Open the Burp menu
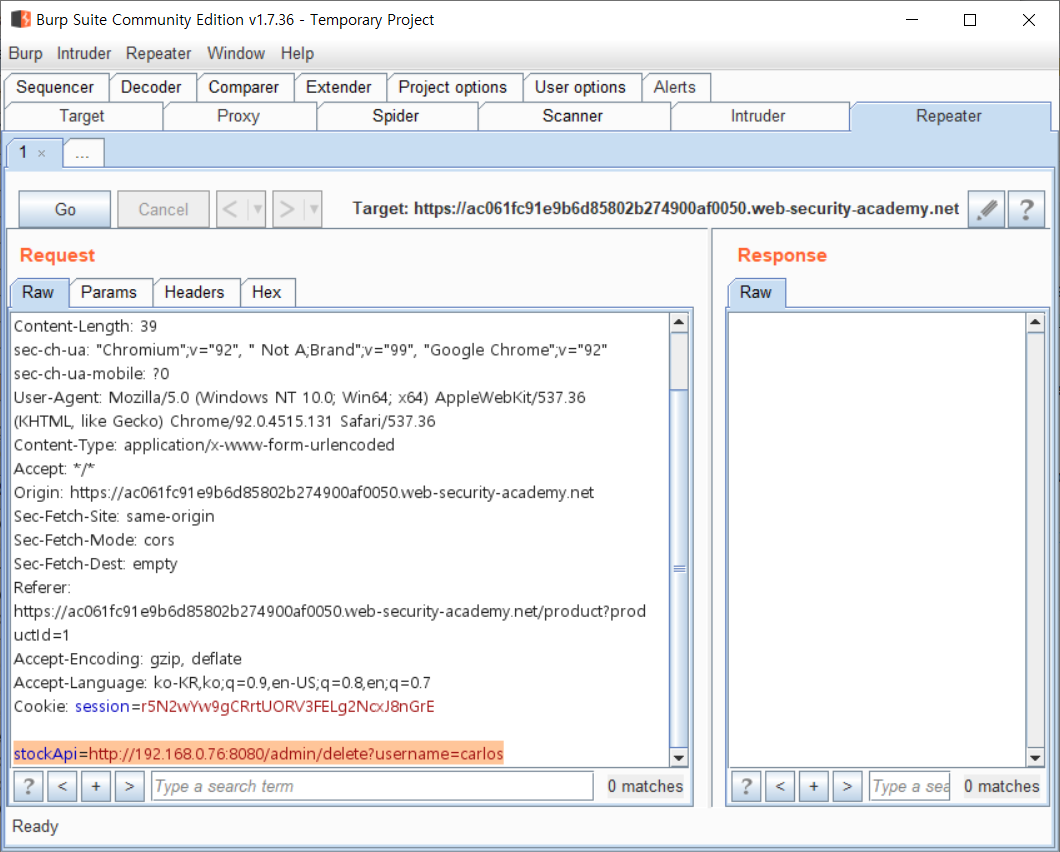The width and height of the screenshot is (1060, 852). 26,53
